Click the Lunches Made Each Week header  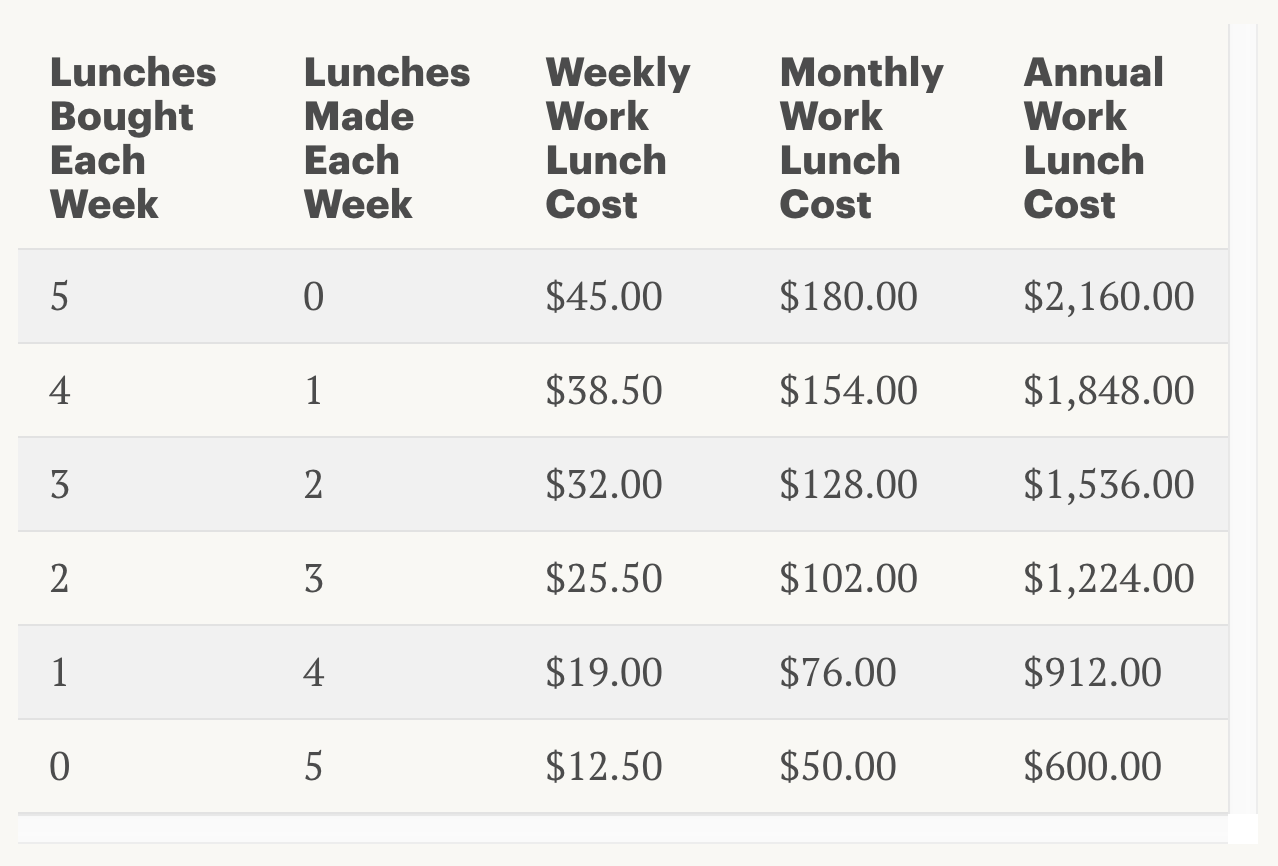pyautogui.click(x=386, y=138)
